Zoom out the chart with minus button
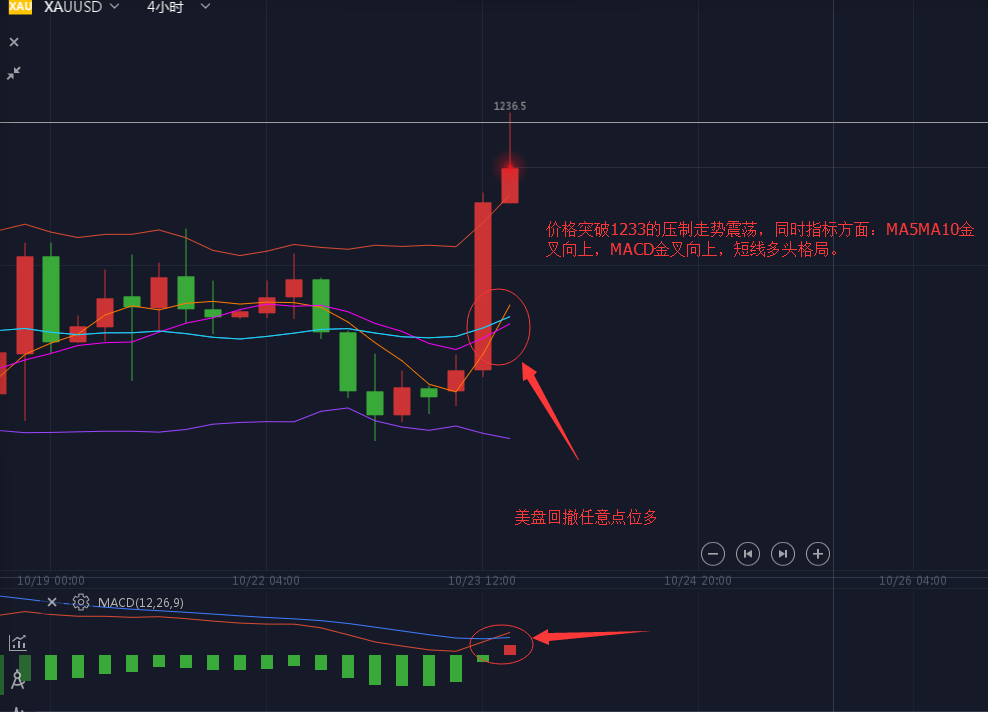The image size is (988, 712). point(713,553)
